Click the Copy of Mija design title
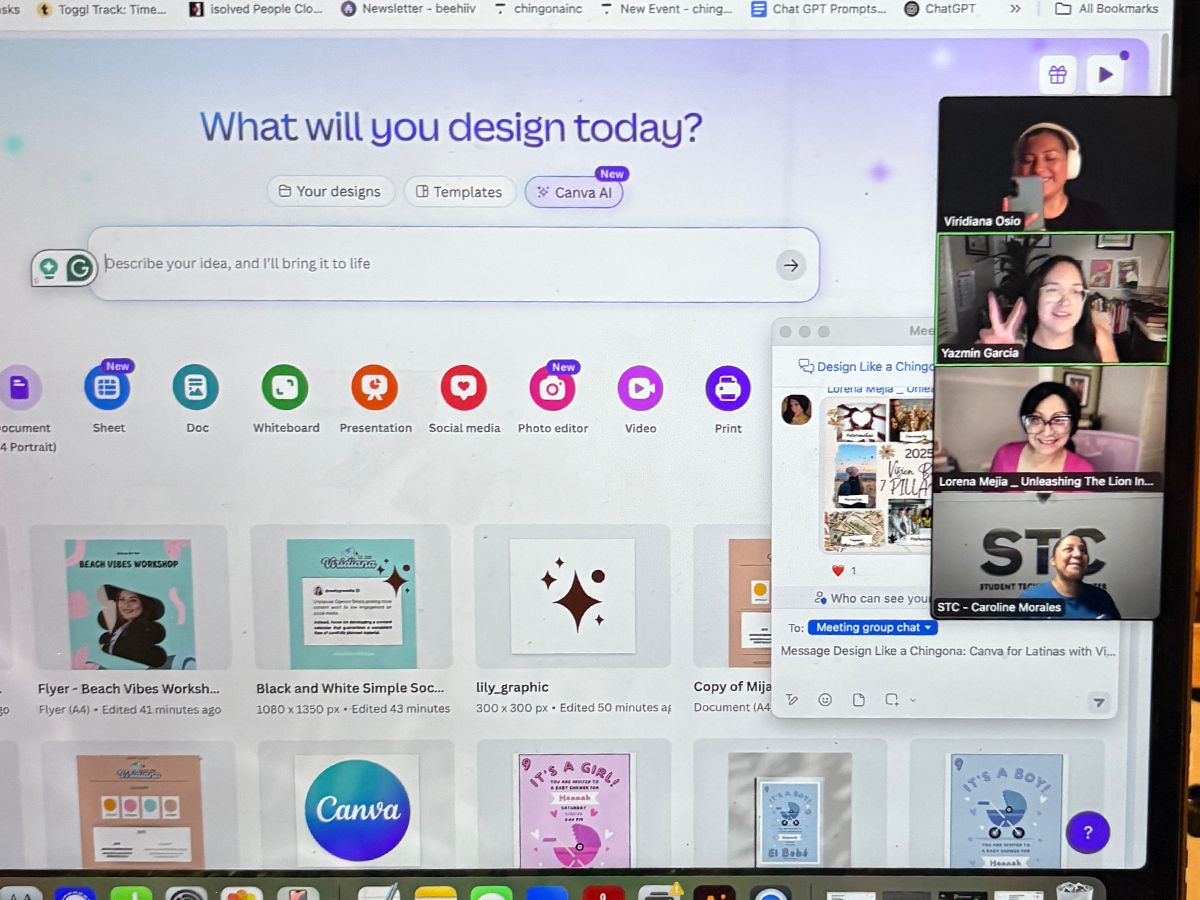 click(x=732, y=686)
